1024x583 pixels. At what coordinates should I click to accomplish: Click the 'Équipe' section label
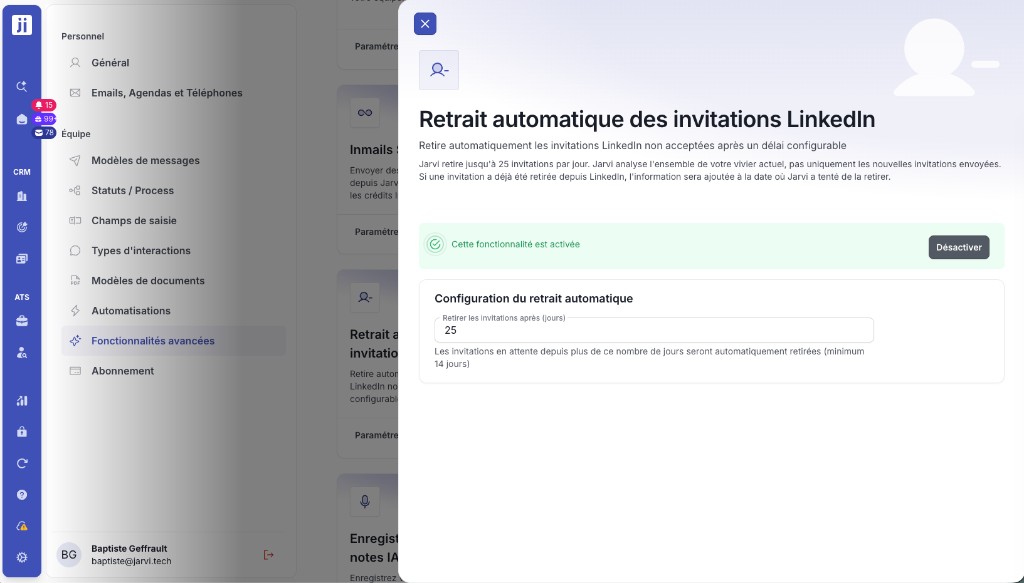coord(76,134)
